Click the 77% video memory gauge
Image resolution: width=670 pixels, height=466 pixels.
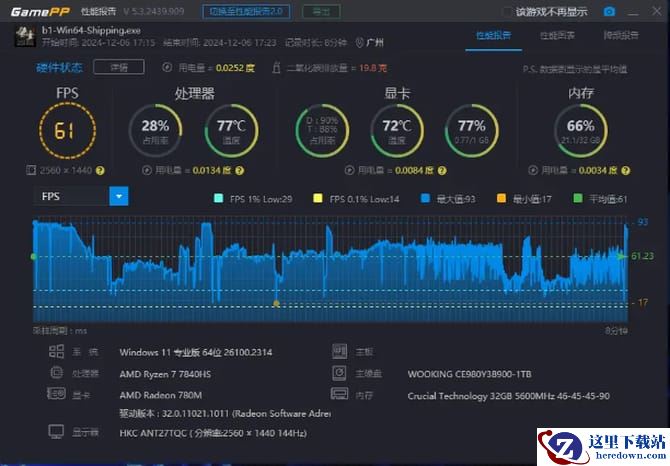pyautogui.click(x=472, y=130)
